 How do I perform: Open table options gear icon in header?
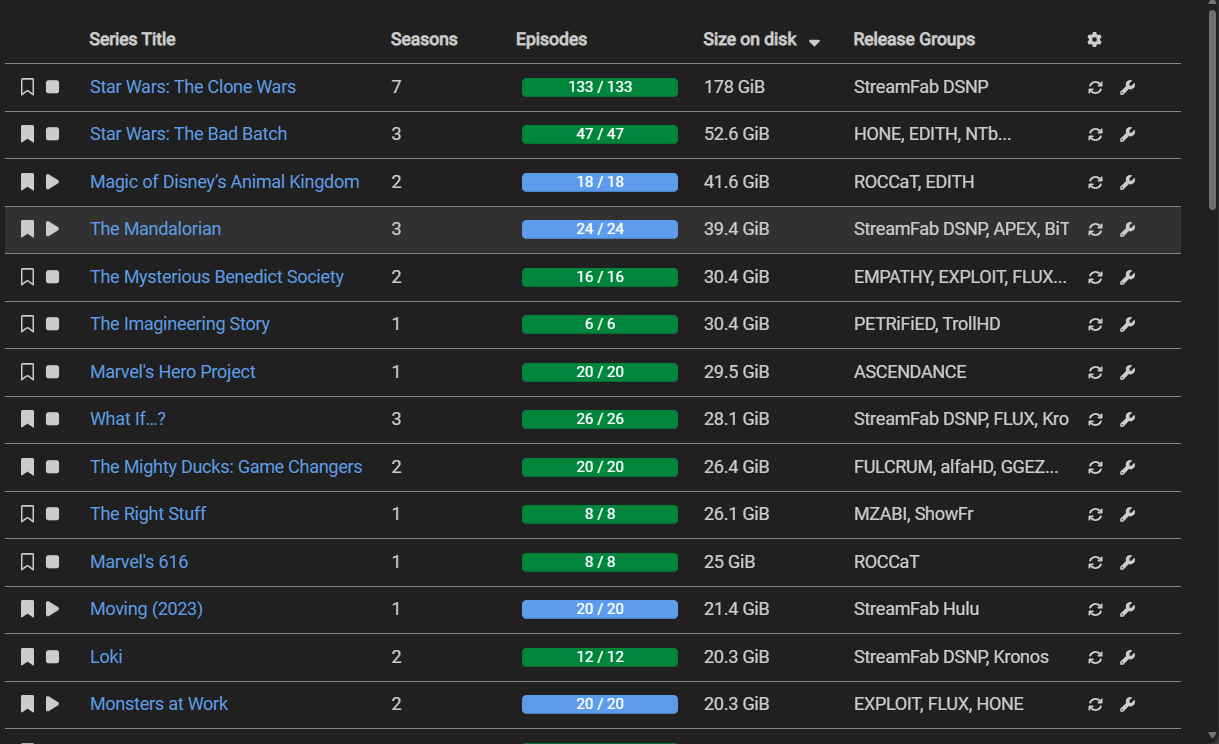pyautogui.click(x=1094, y=40)
